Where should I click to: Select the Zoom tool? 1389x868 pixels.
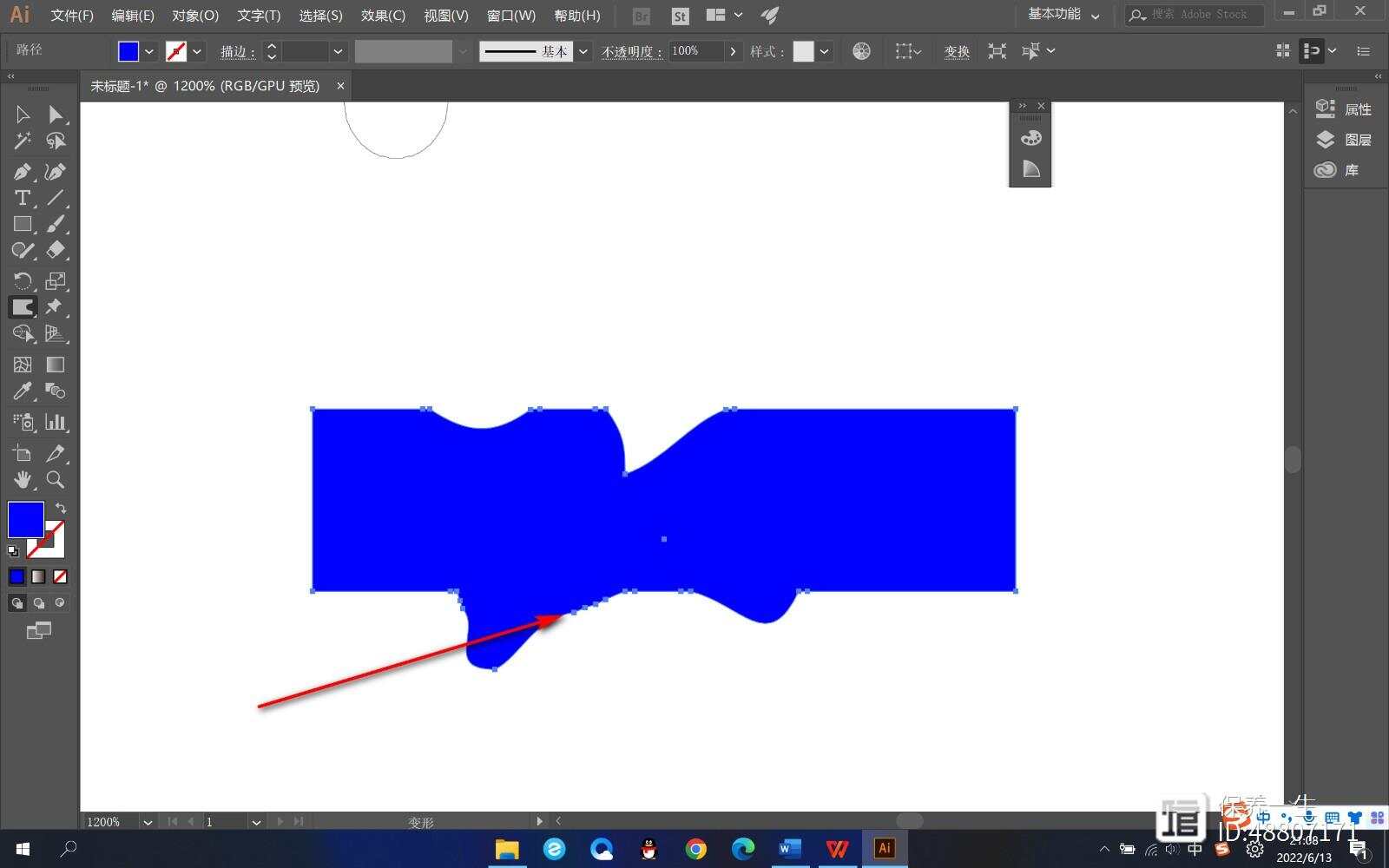[56, 480]
